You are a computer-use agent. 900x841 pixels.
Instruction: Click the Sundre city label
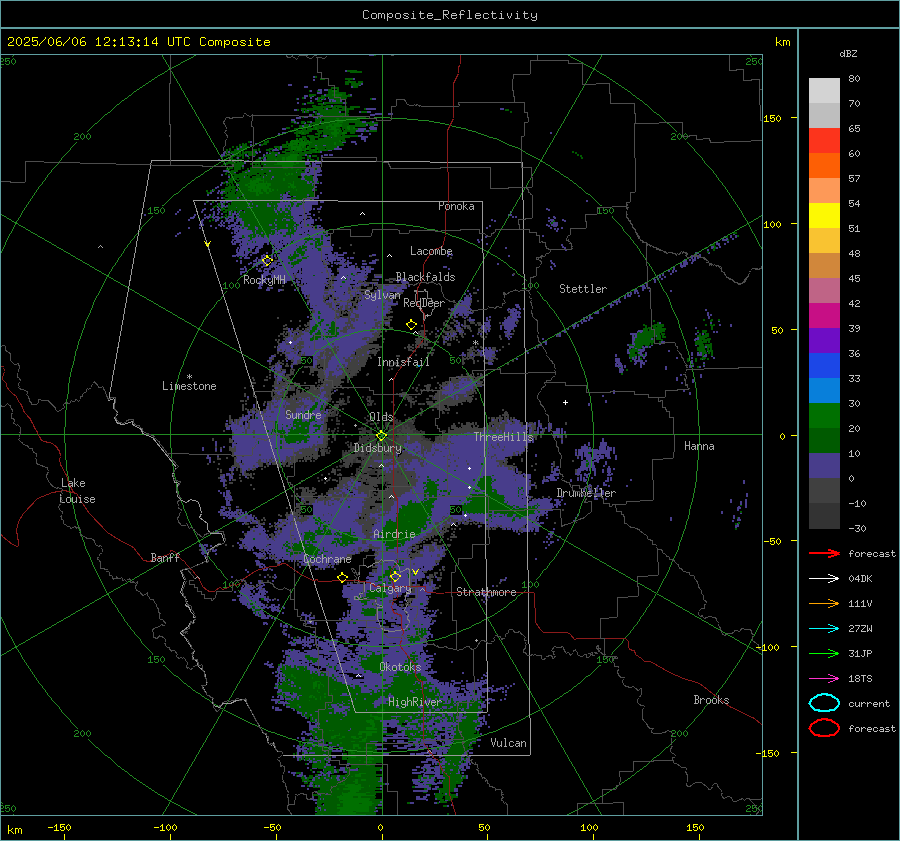[x=303, y=414]
